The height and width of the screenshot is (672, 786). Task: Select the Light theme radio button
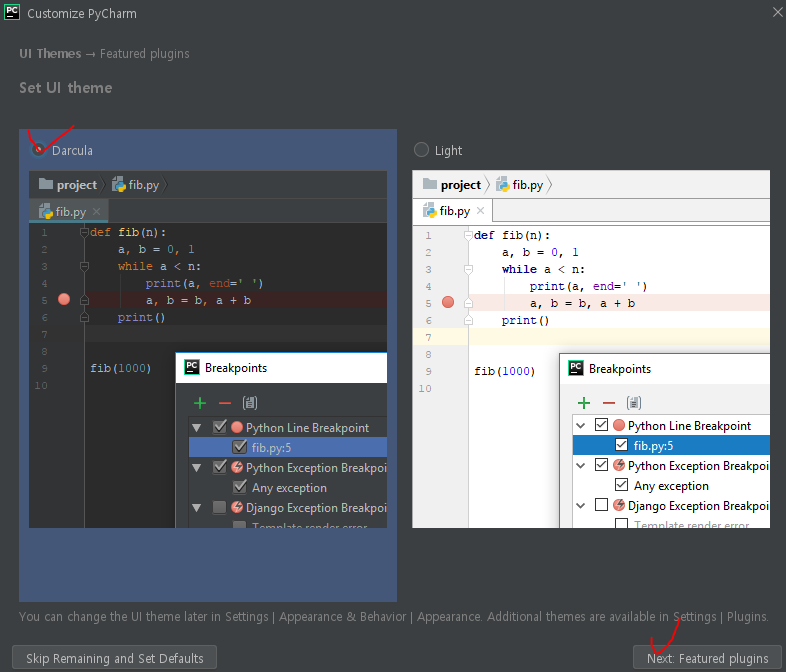tap(421, 150)
